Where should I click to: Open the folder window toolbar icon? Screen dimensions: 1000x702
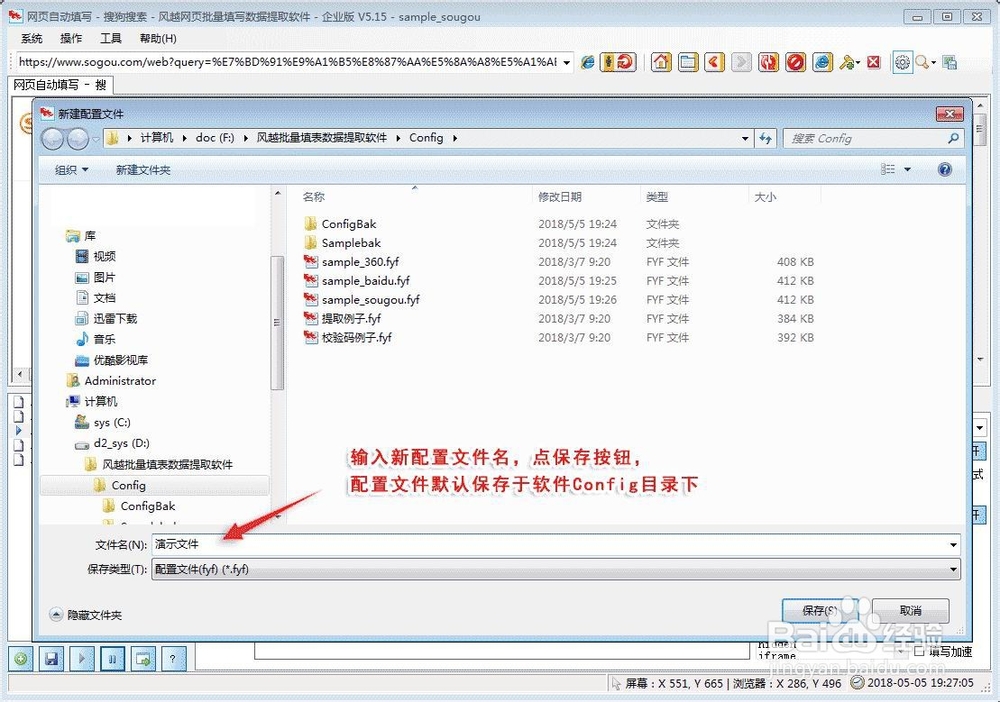pos(688,62)
